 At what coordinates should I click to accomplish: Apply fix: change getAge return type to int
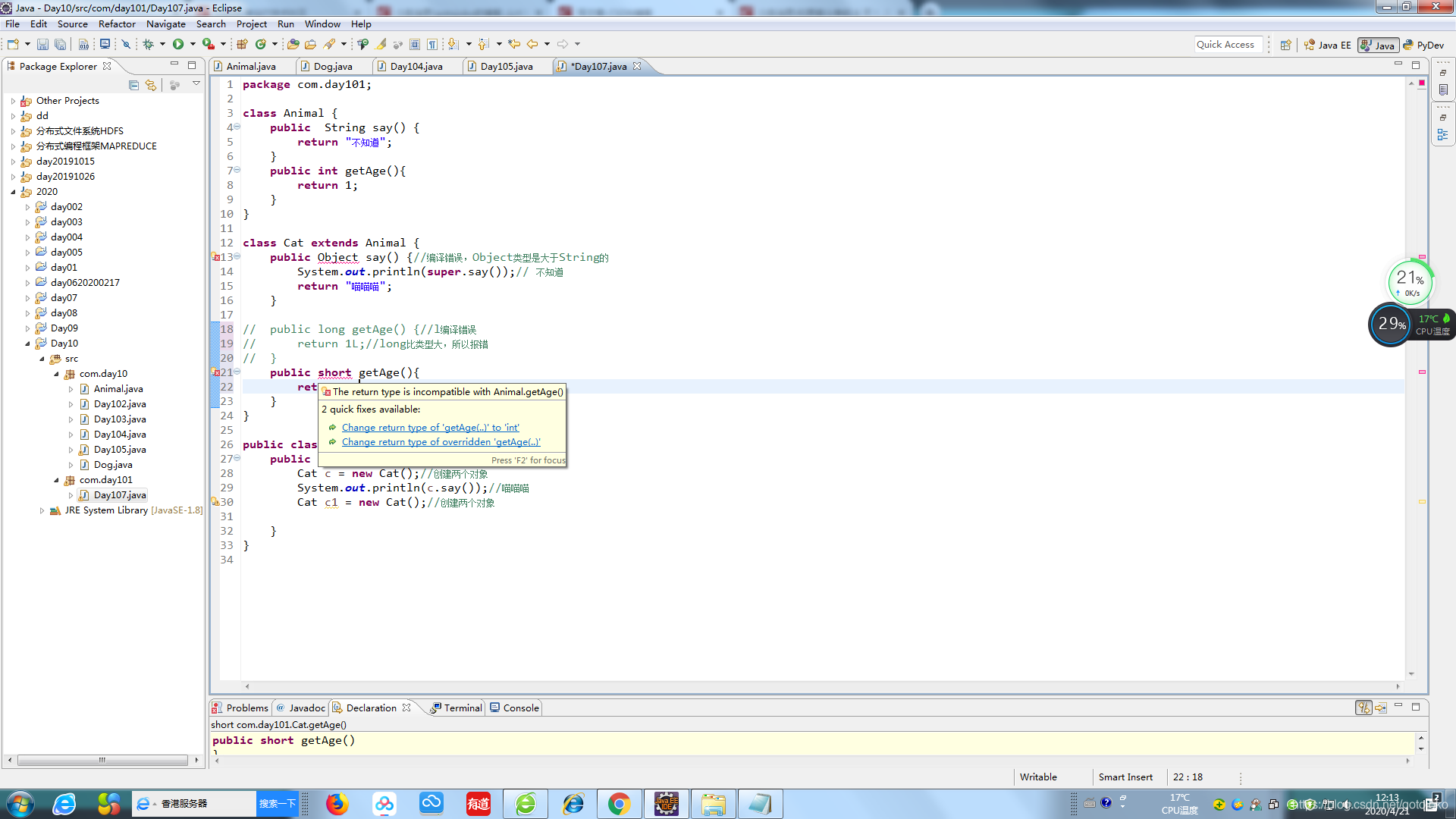pyautogui.click(x=430, y=428)
